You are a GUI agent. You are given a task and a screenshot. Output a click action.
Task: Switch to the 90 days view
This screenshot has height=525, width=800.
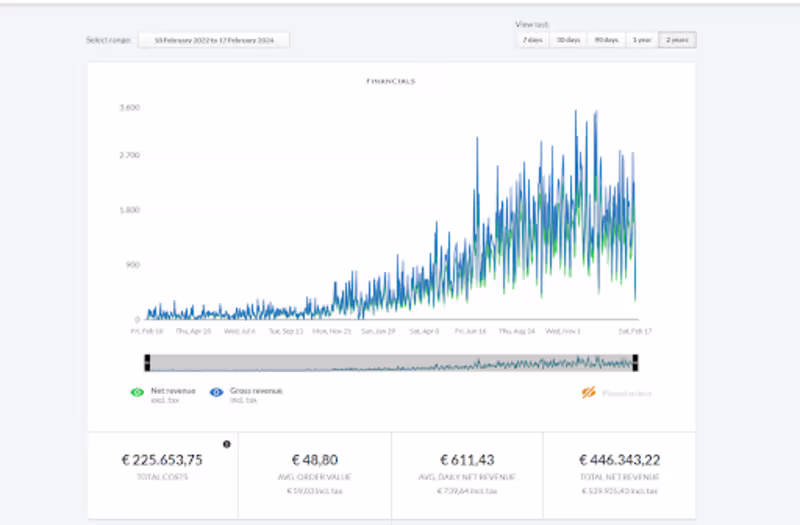pos(605,40)
